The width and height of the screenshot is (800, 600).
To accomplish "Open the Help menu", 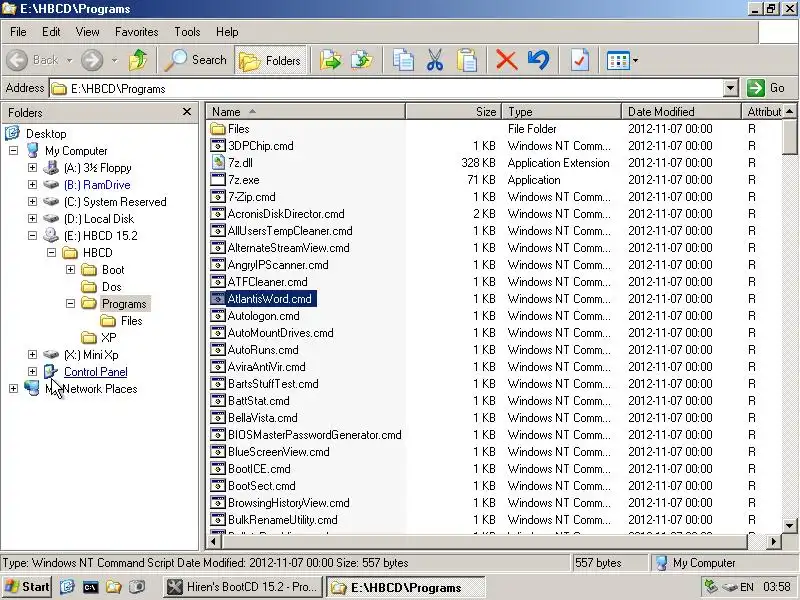I will (x=227, y=32).
